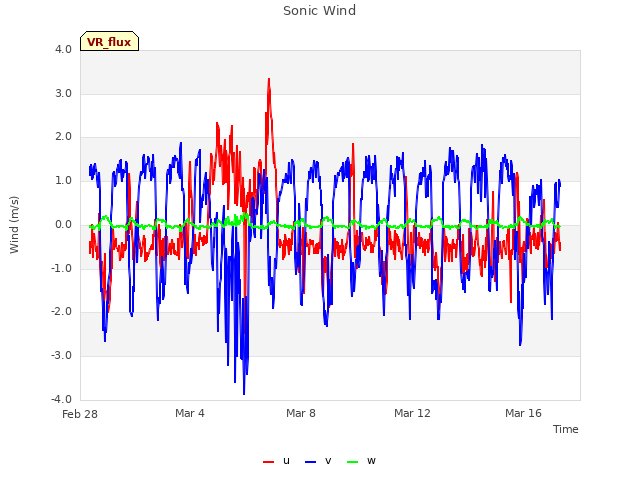
Task: Click the 0.0 y-axis tick label
Action: click(x=63, y=224)
